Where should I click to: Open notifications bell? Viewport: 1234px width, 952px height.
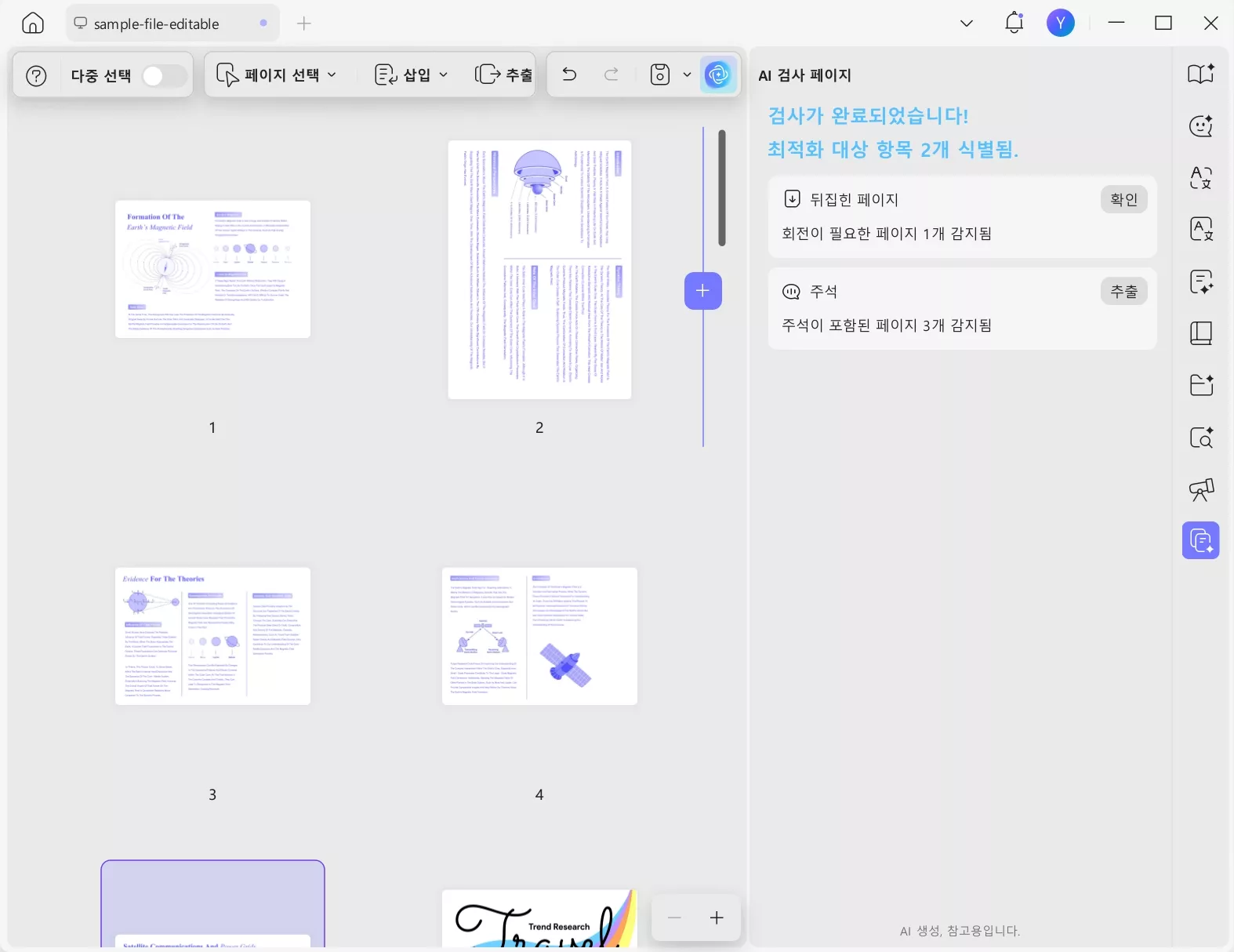1014,24
